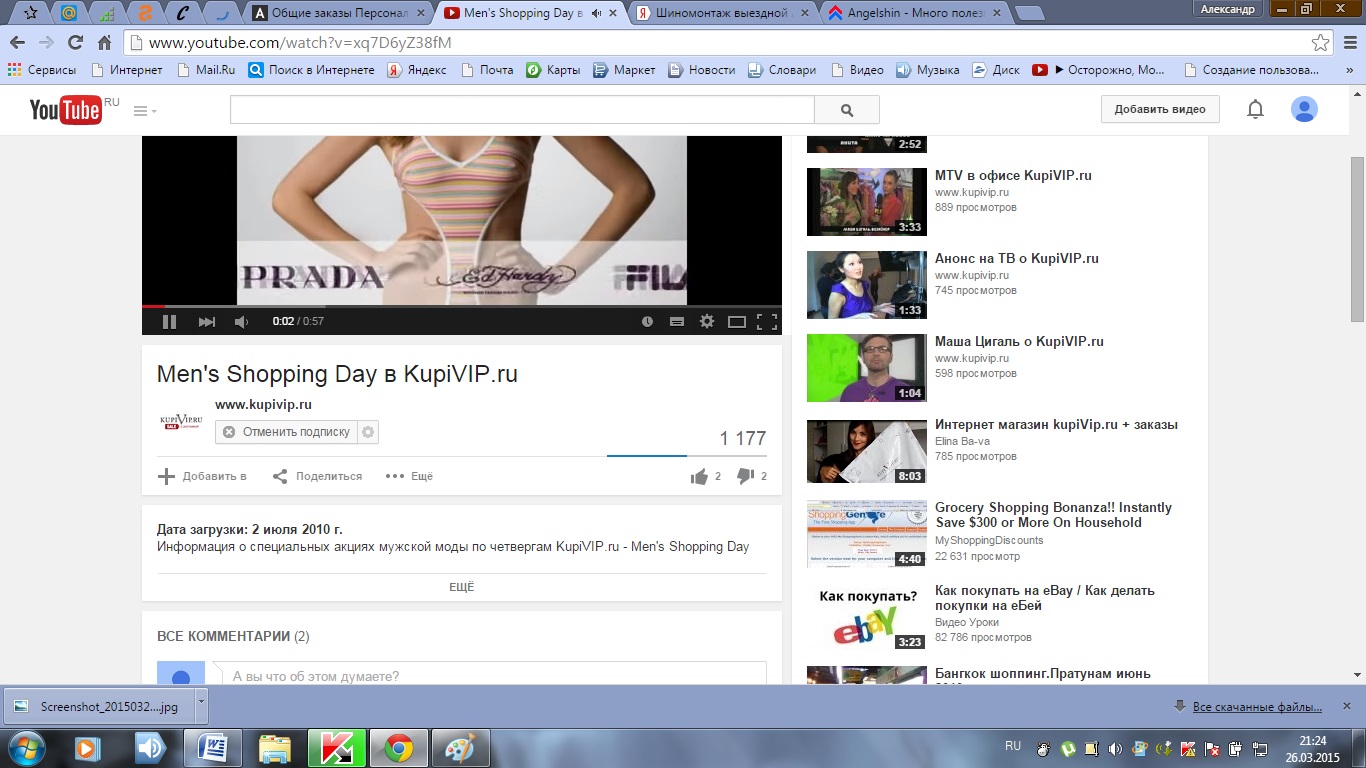Click the Добавить в button
Image resolution: width=1366 pixels, height=768 pixels.
[x=203, y=476]
